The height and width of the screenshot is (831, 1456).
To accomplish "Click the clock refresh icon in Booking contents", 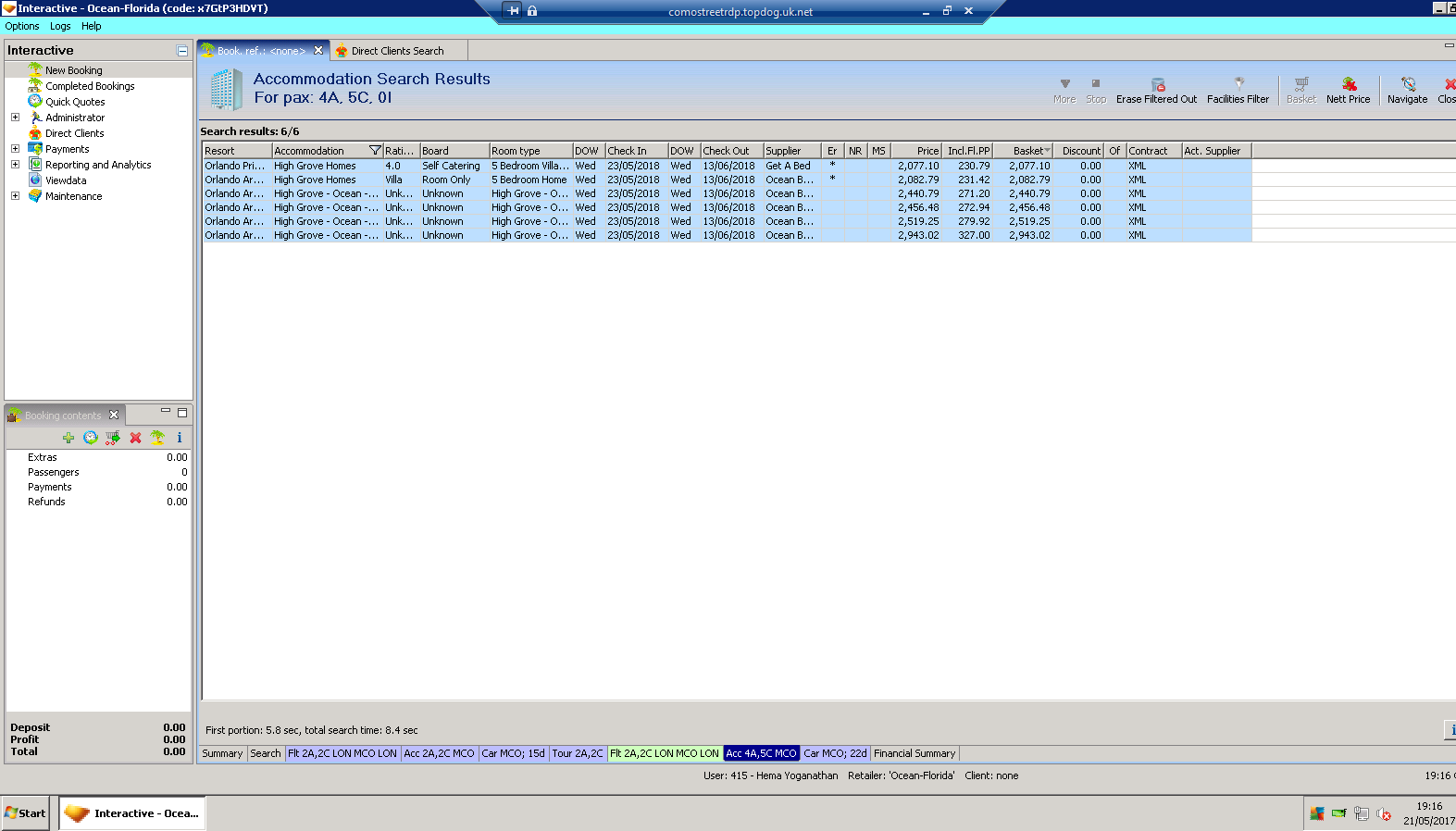I will 91,438.
